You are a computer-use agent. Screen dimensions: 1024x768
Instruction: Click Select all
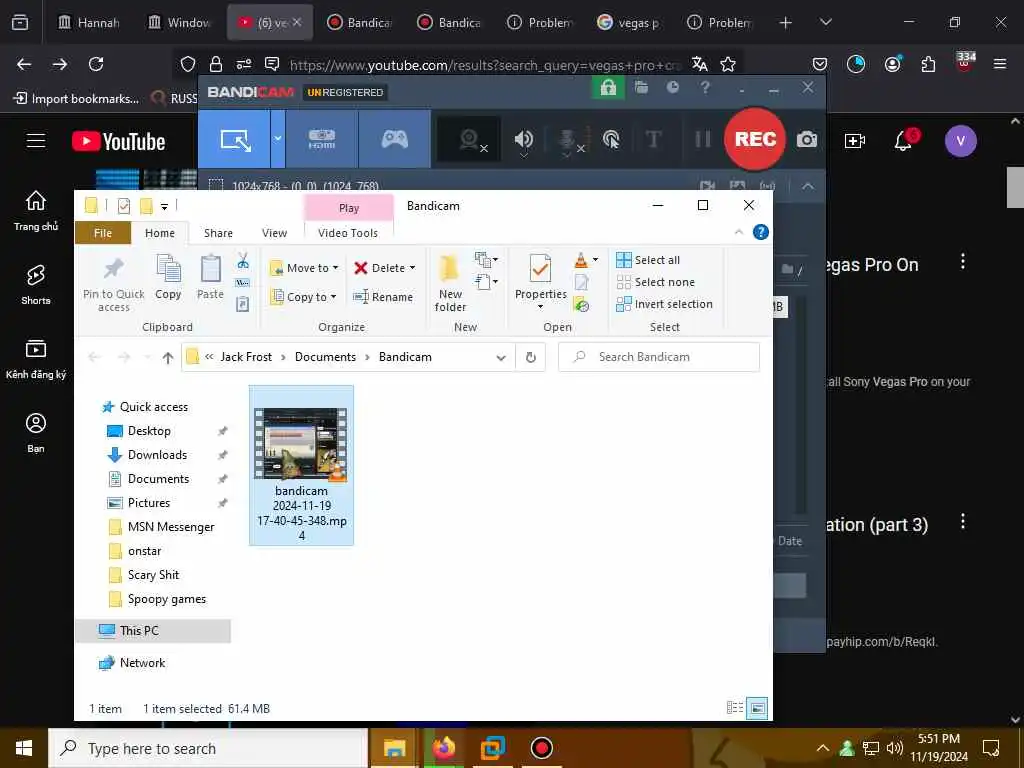click(648, 260)
